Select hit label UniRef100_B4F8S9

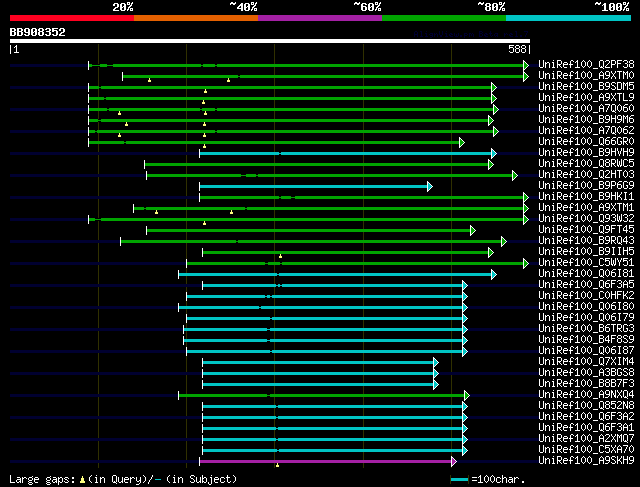[x=586, y=340]
